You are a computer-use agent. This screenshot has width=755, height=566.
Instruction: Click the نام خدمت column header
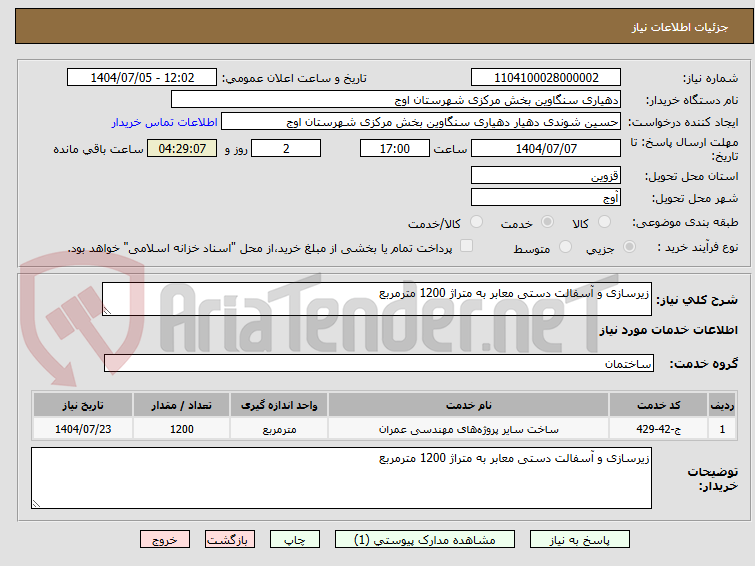[x=469, y=405]
